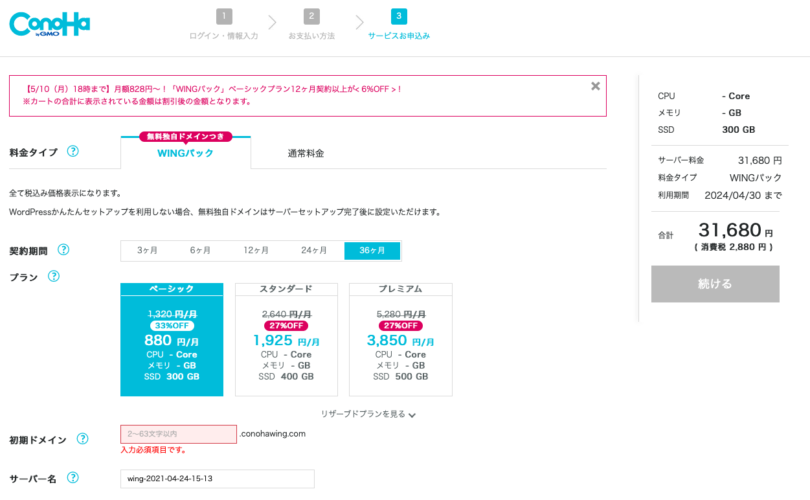Click step 1 ログイン・情報入力 indicator

[224, 24]
